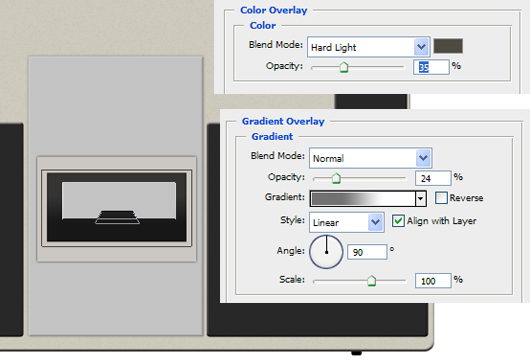Click the Gradient Overlay opacity slider handle

[x=336, y=178]
